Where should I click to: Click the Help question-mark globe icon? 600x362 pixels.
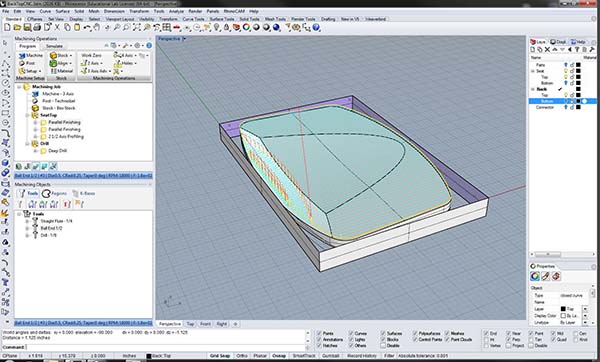(316, 27)
